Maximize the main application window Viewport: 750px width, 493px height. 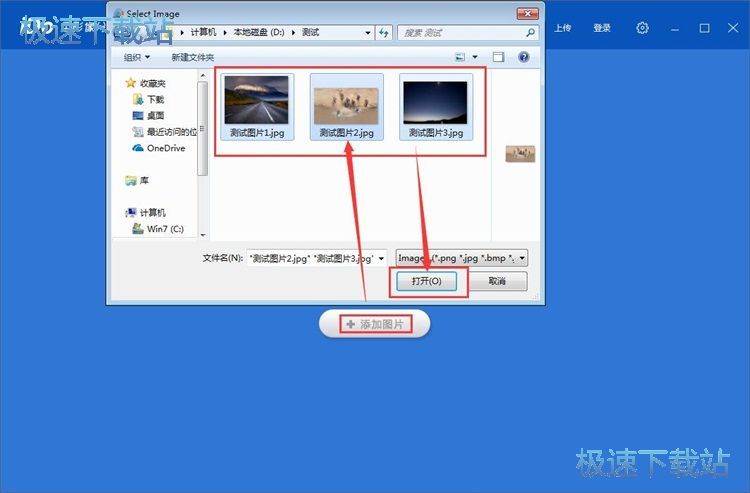click(x=704, y=28)
